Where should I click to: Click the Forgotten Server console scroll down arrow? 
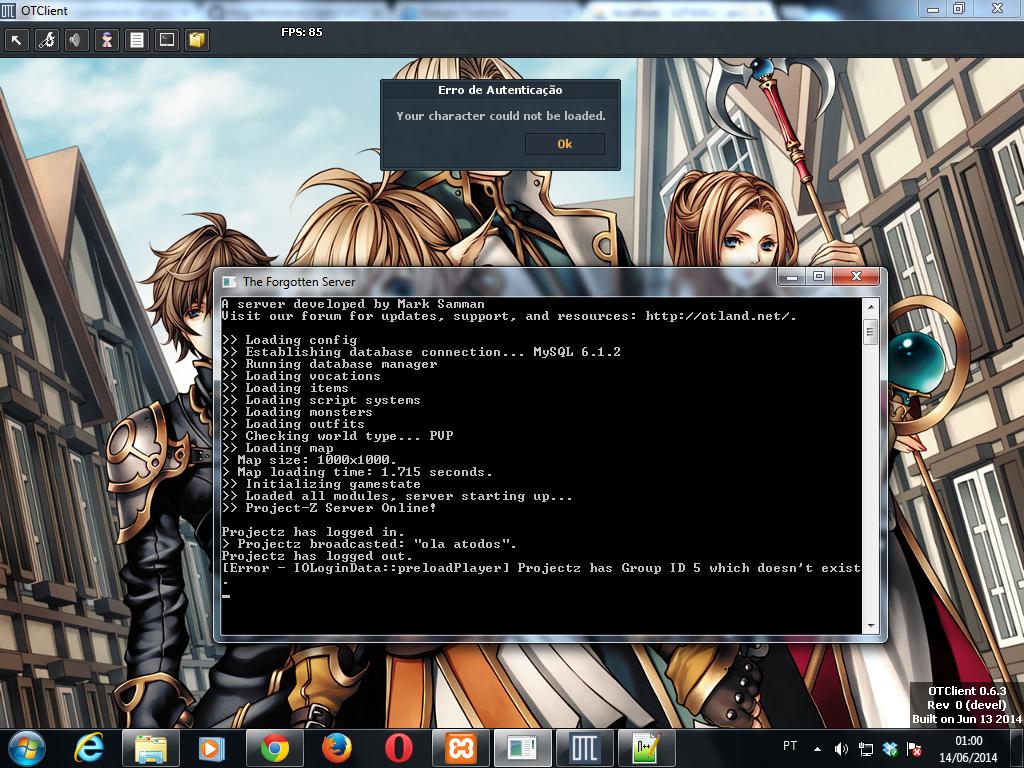coord(871,626)
